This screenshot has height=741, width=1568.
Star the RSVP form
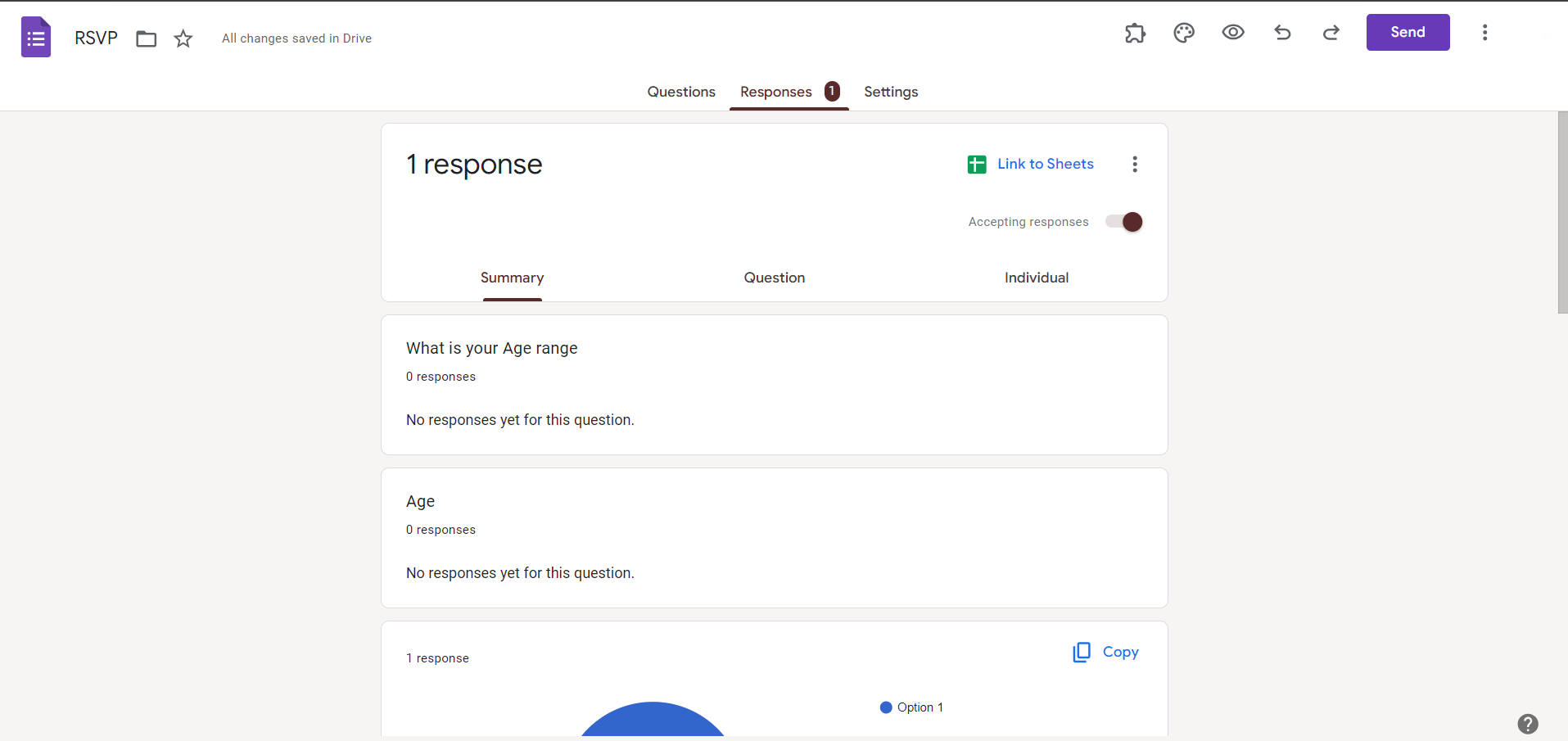pos(183,38)
